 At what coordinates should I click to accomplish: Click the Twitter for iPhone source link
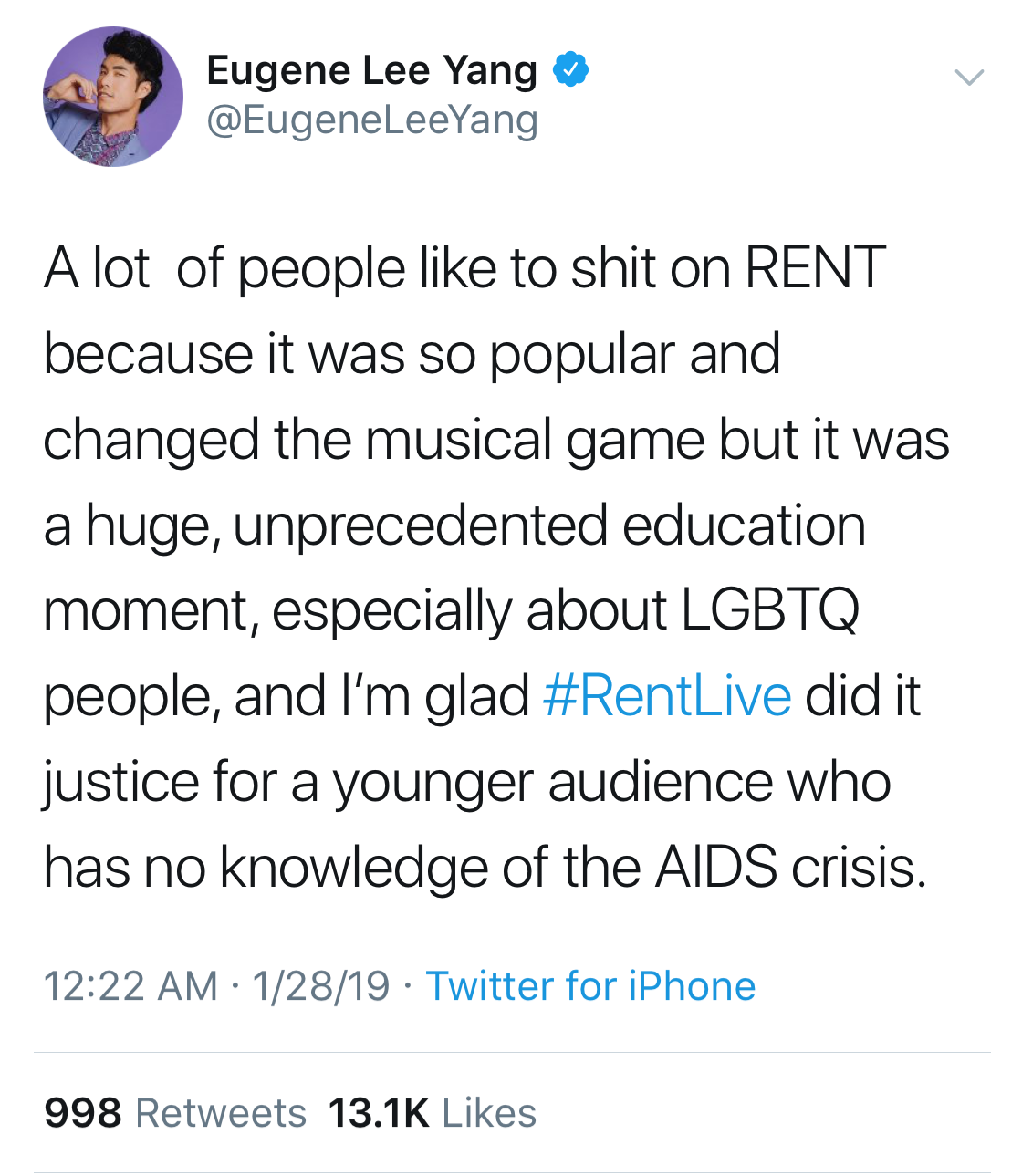(x=590, y=986)
